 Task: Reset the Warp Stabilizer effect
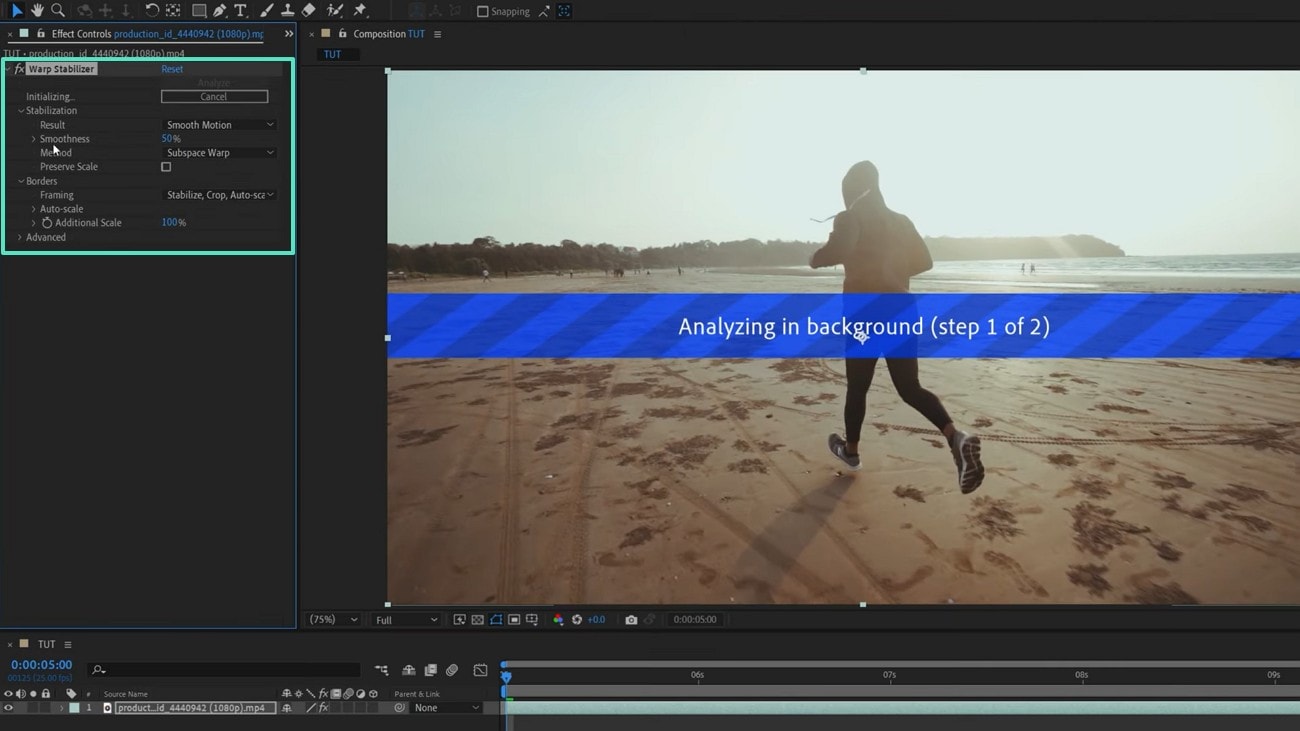[171, 68]
